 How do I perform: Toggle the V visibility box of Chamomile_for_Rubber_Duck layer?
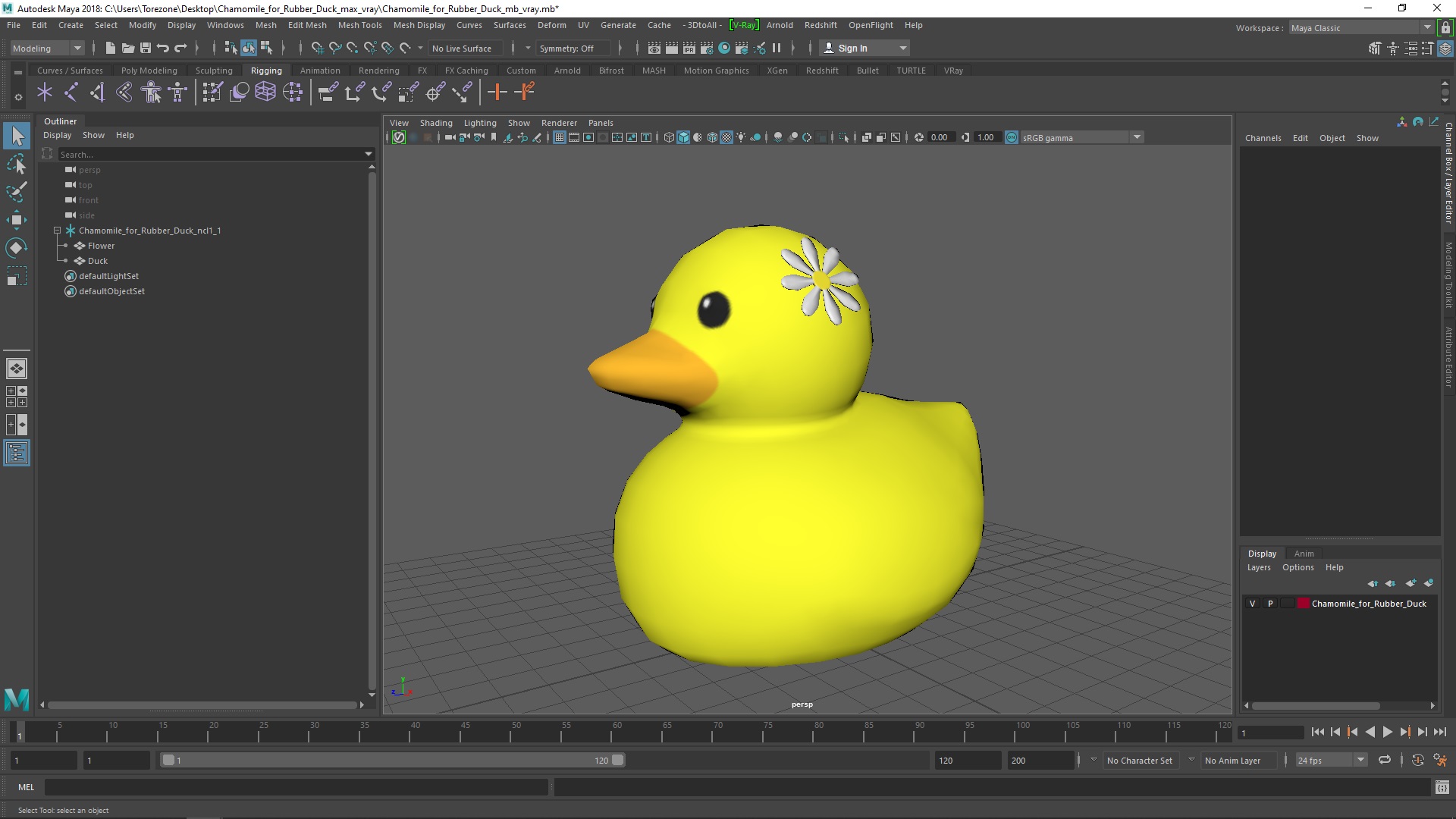point(1252,604)
